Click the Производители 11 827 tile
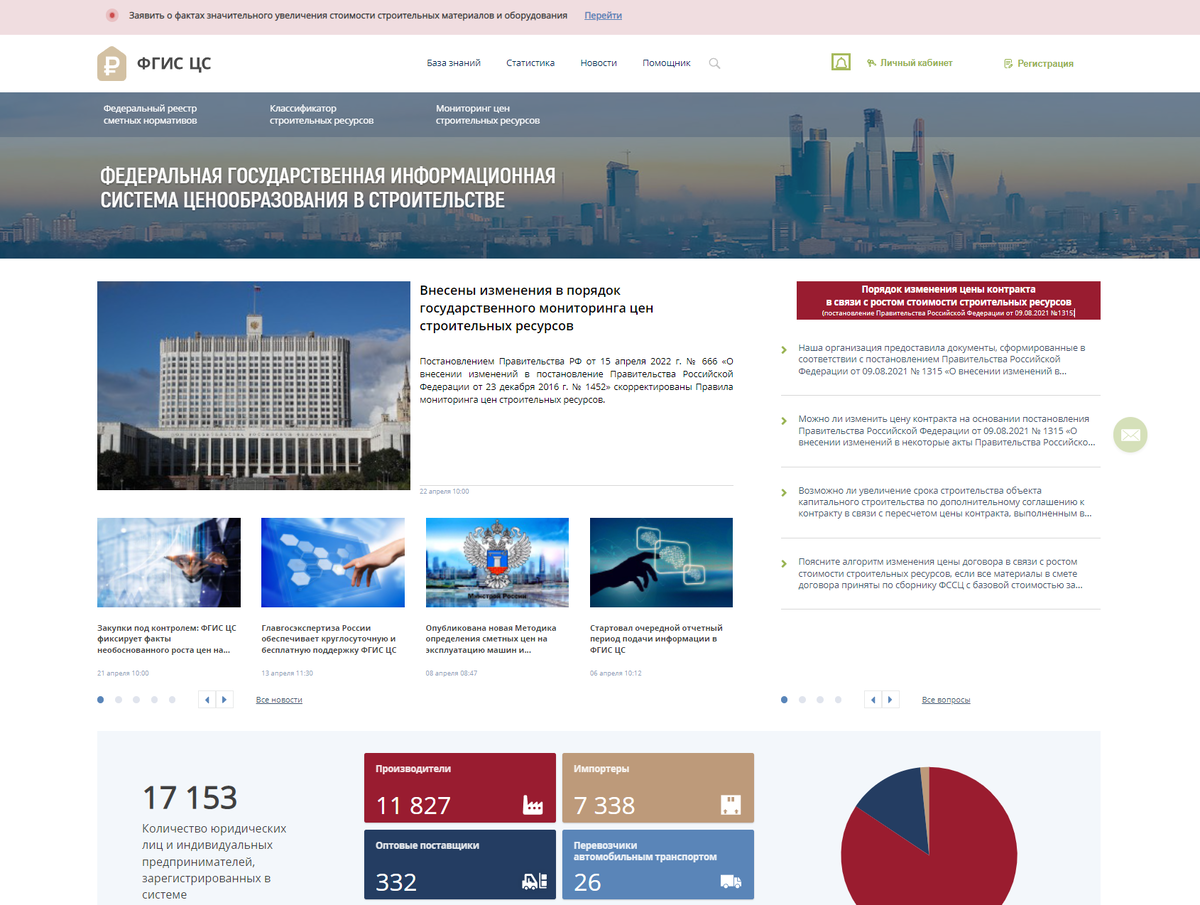 point(460,788)
